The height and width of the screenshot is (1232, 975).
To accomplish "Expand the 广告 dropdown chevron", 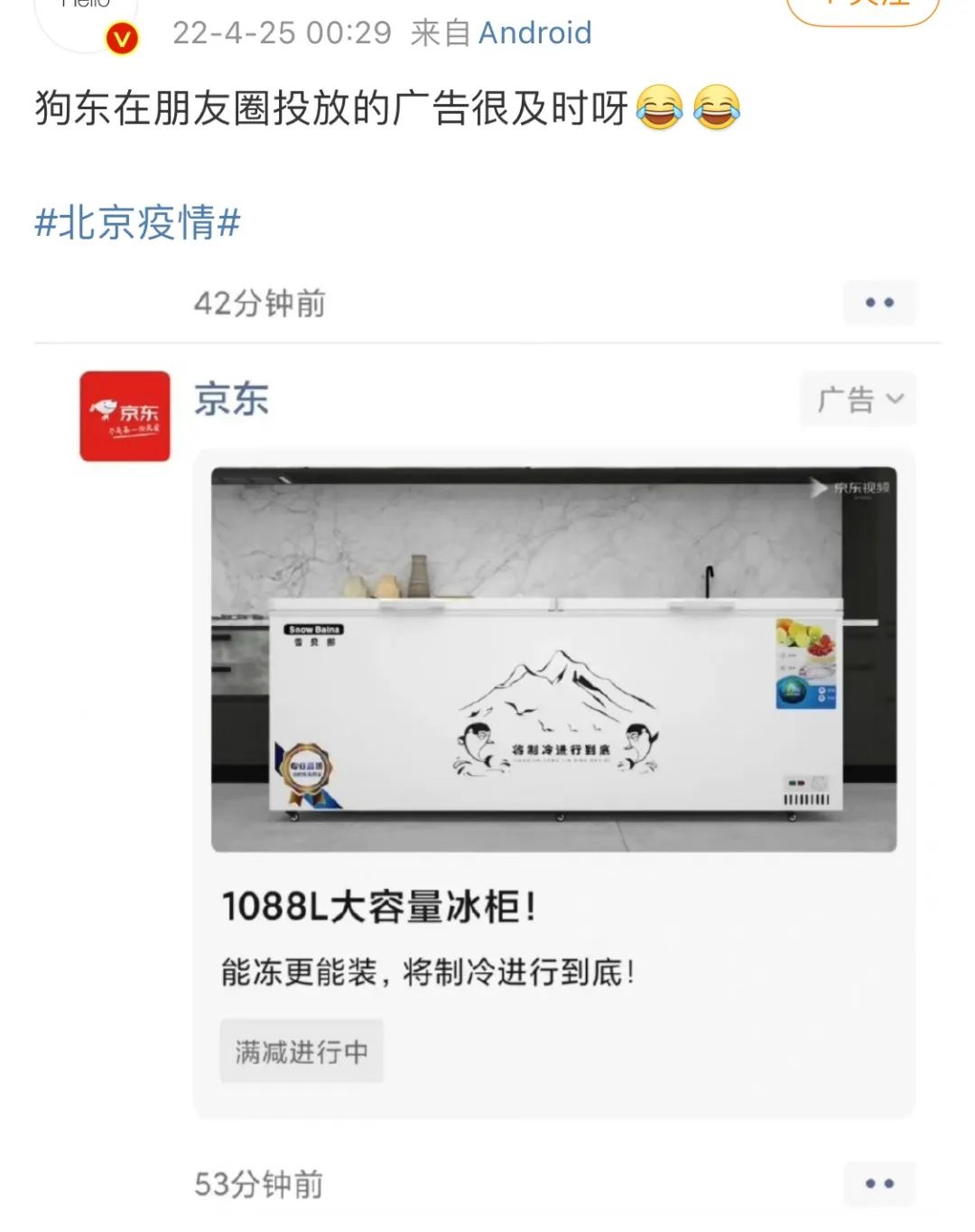I will pos(895,398).
